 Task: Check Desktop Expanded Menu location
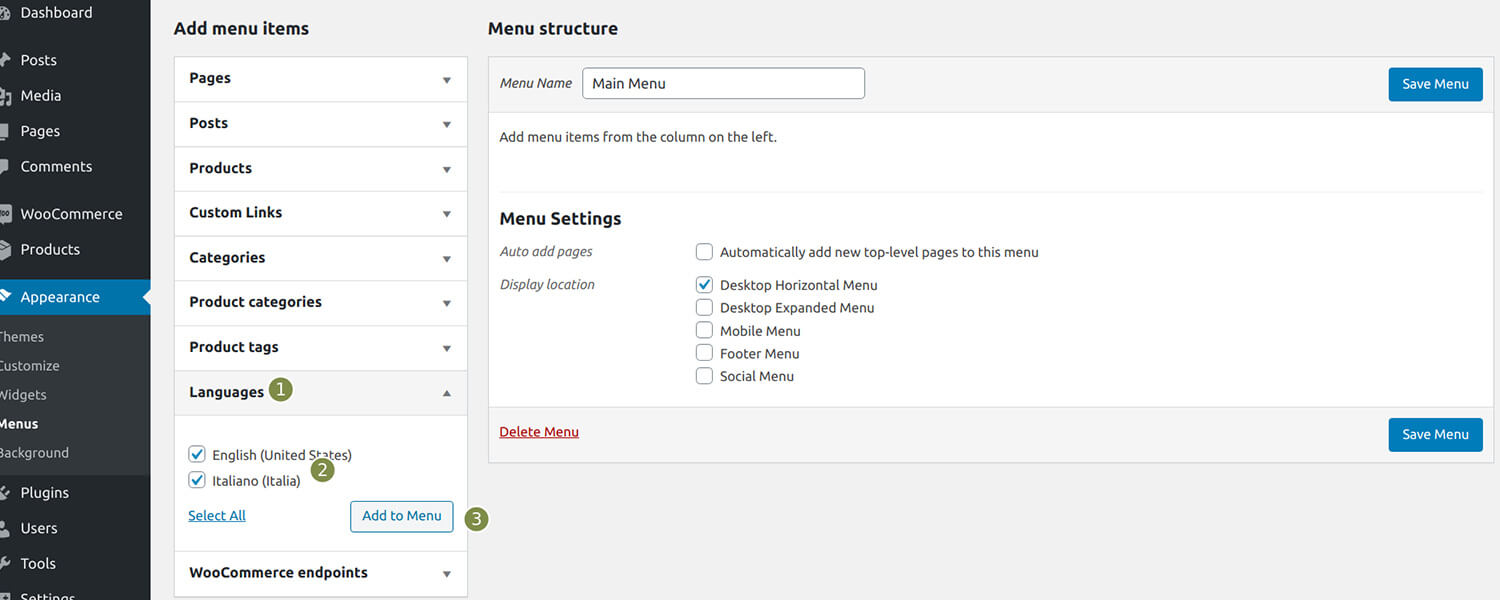pyautogui.click(x=704, y=308)
